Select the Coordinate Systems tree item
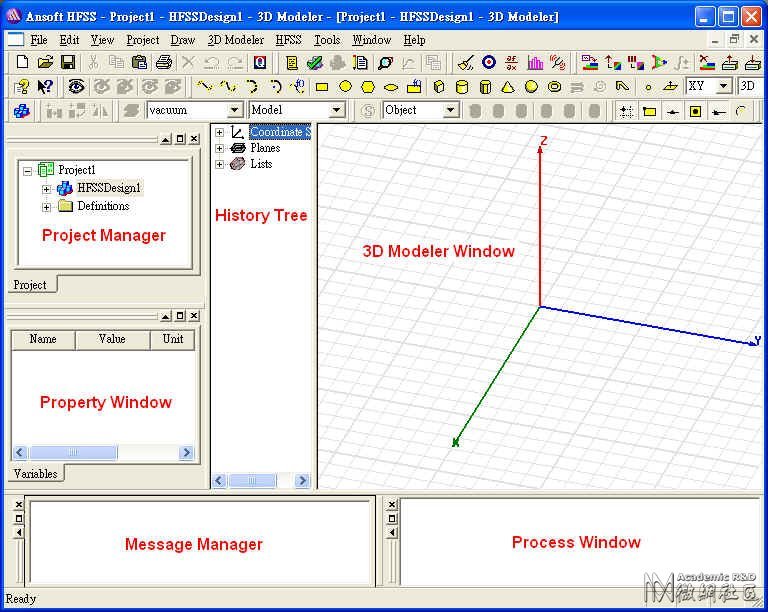 tap(280, 132)
